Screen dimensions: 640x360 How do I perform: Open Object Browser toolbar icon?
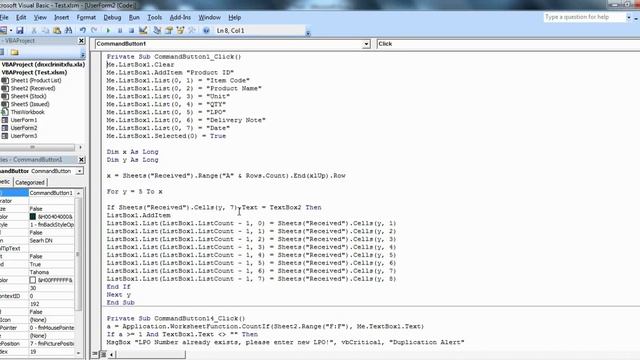(x=180, y=31)
